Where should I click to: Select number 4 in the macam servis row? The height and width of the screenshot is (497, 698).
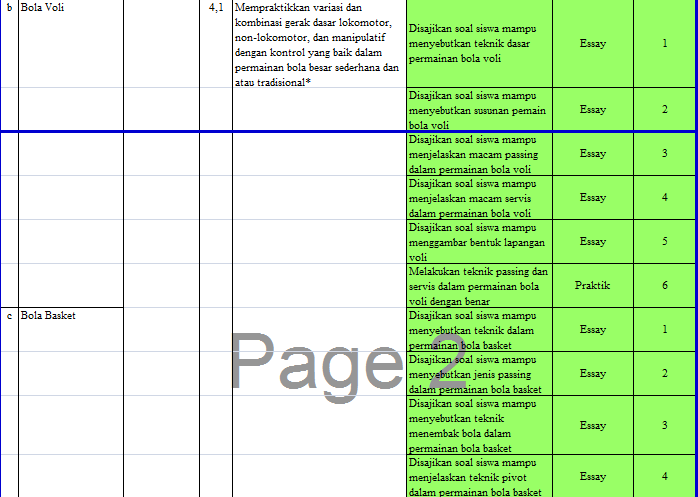coord(664,197)
